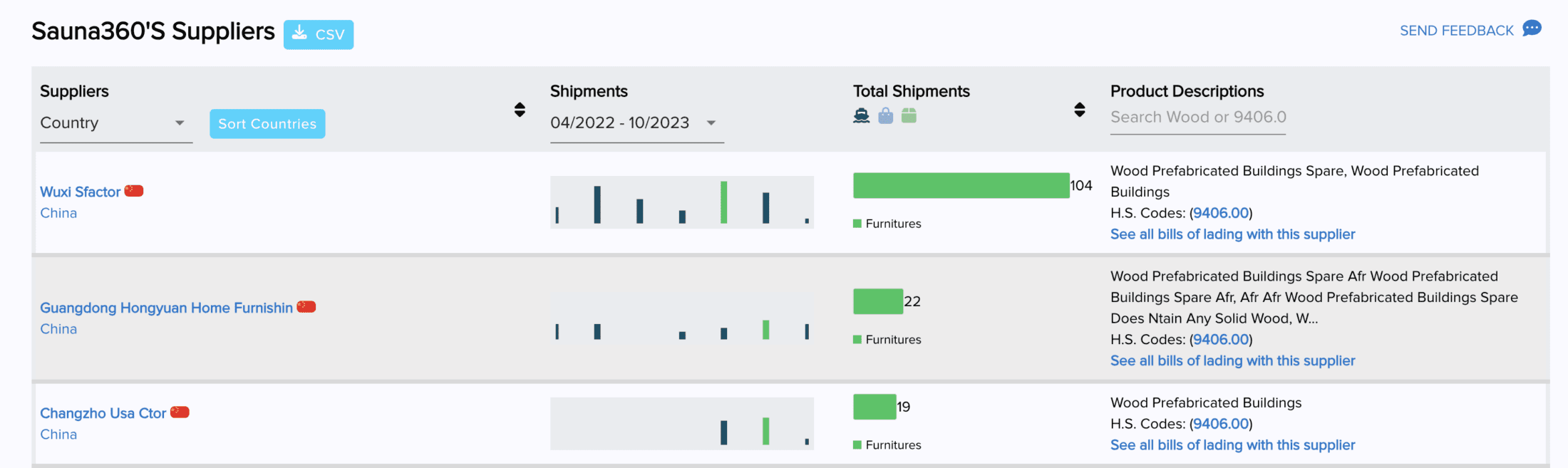See all bills of lading for Wuxi Sfactor
Screen dimensions: 1568x468
(x=1232, y=234)
